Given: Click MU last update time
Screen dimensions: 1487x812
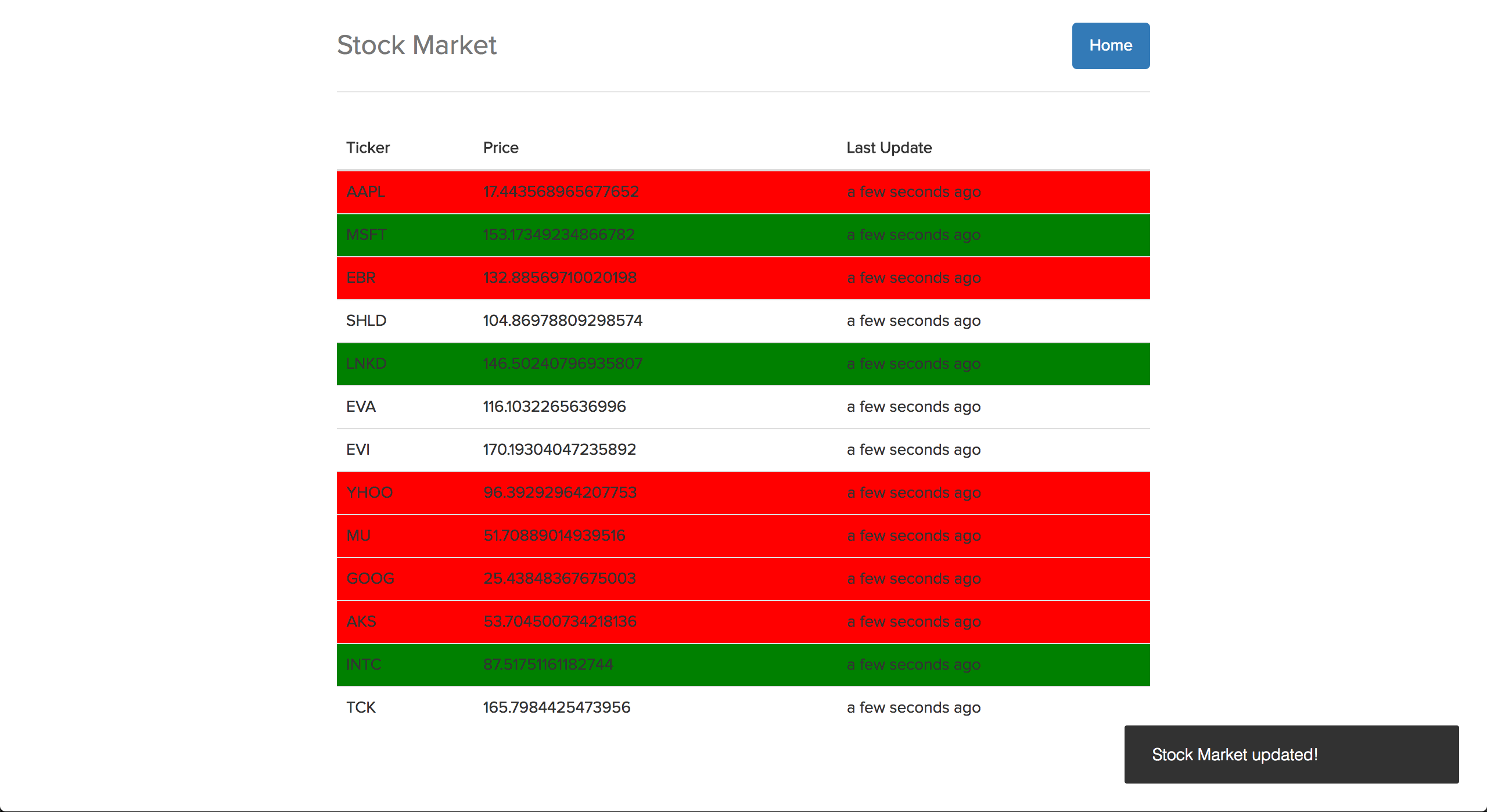Looking at the screenshot, I should click(913, 536).
